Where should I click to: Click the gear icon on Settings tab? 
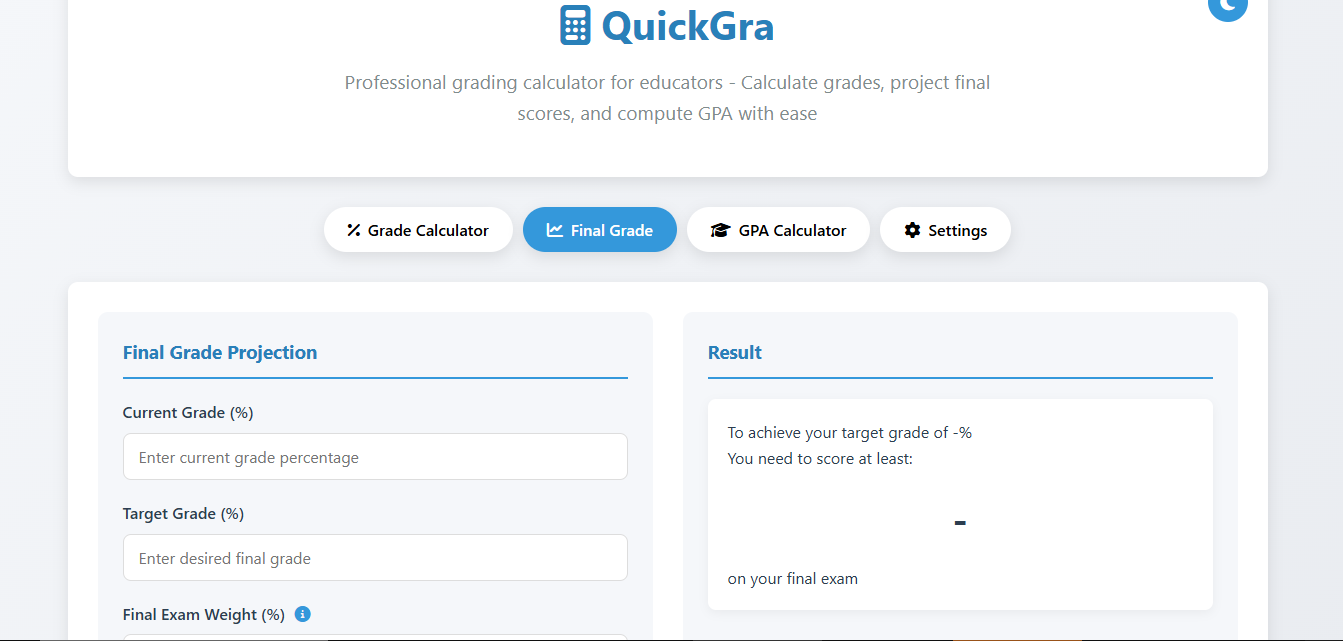click(x=912, y=230)
